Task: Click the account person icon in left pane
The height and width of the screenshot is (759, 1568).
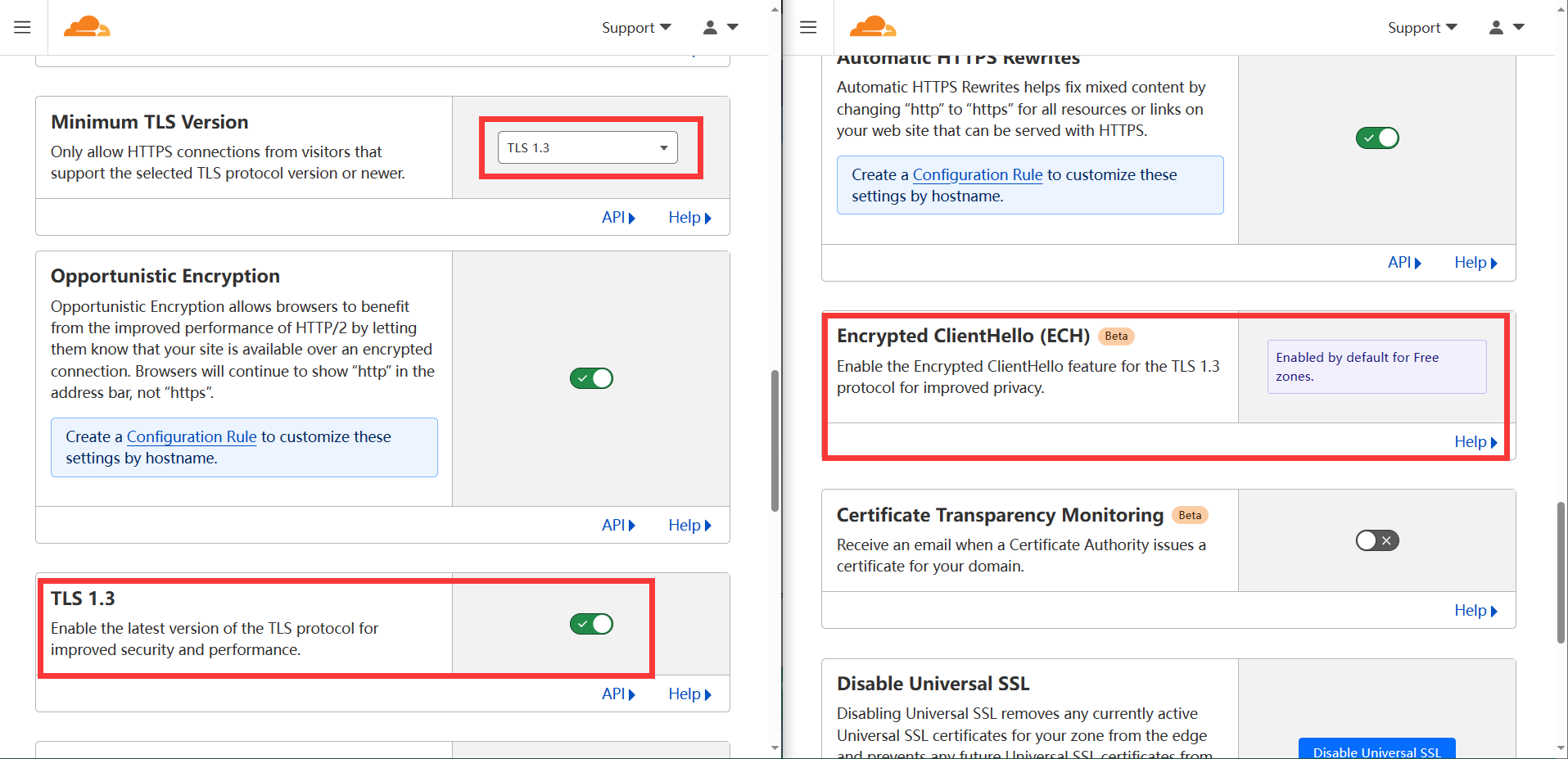Action: coord(709,27)
